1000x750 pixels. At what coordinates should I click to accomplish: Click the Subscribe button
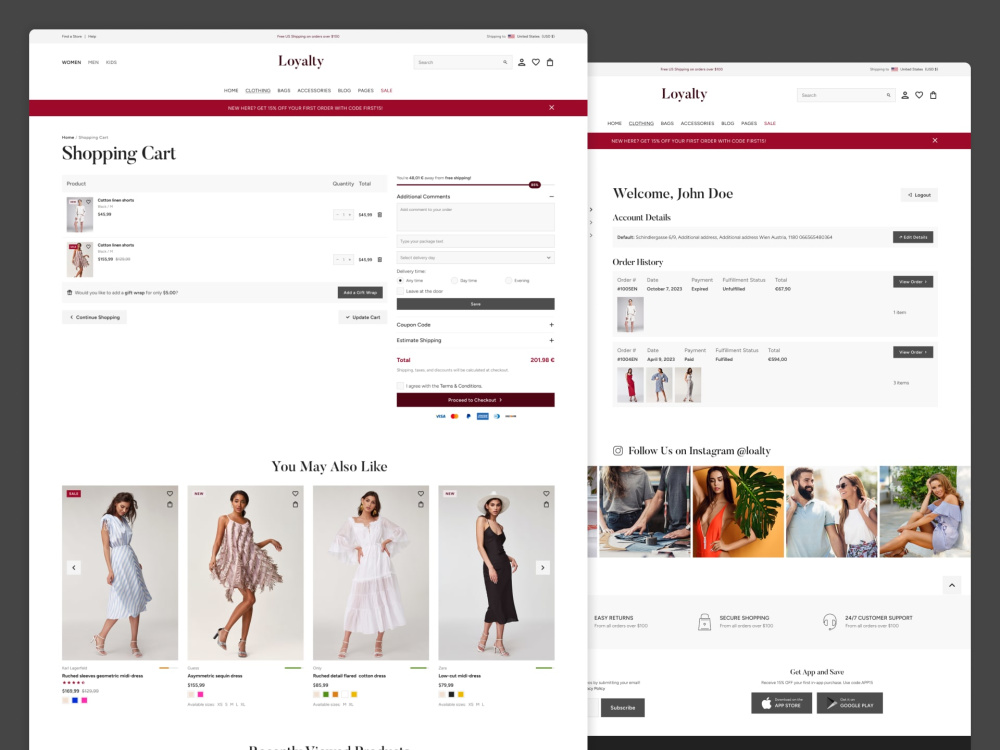(622, 707)
